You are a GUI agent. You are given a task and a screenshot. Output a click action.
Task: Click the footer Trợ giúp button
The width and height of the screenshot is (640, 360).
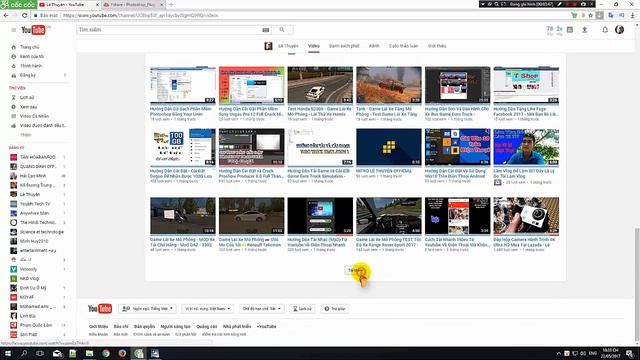point(335,309)
